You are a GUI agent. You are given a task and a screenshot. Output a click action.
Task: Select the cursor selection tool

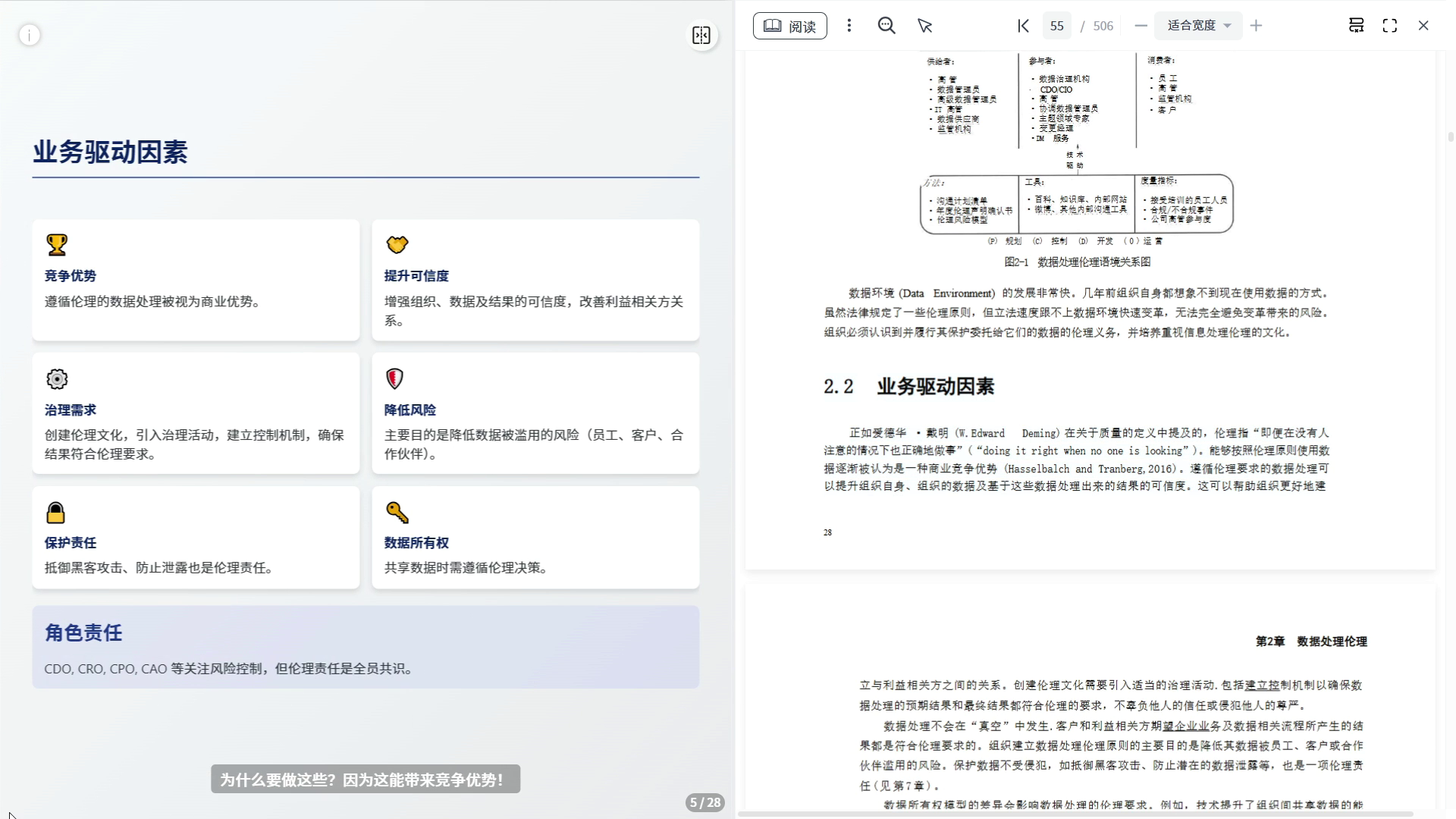point(924,26)
